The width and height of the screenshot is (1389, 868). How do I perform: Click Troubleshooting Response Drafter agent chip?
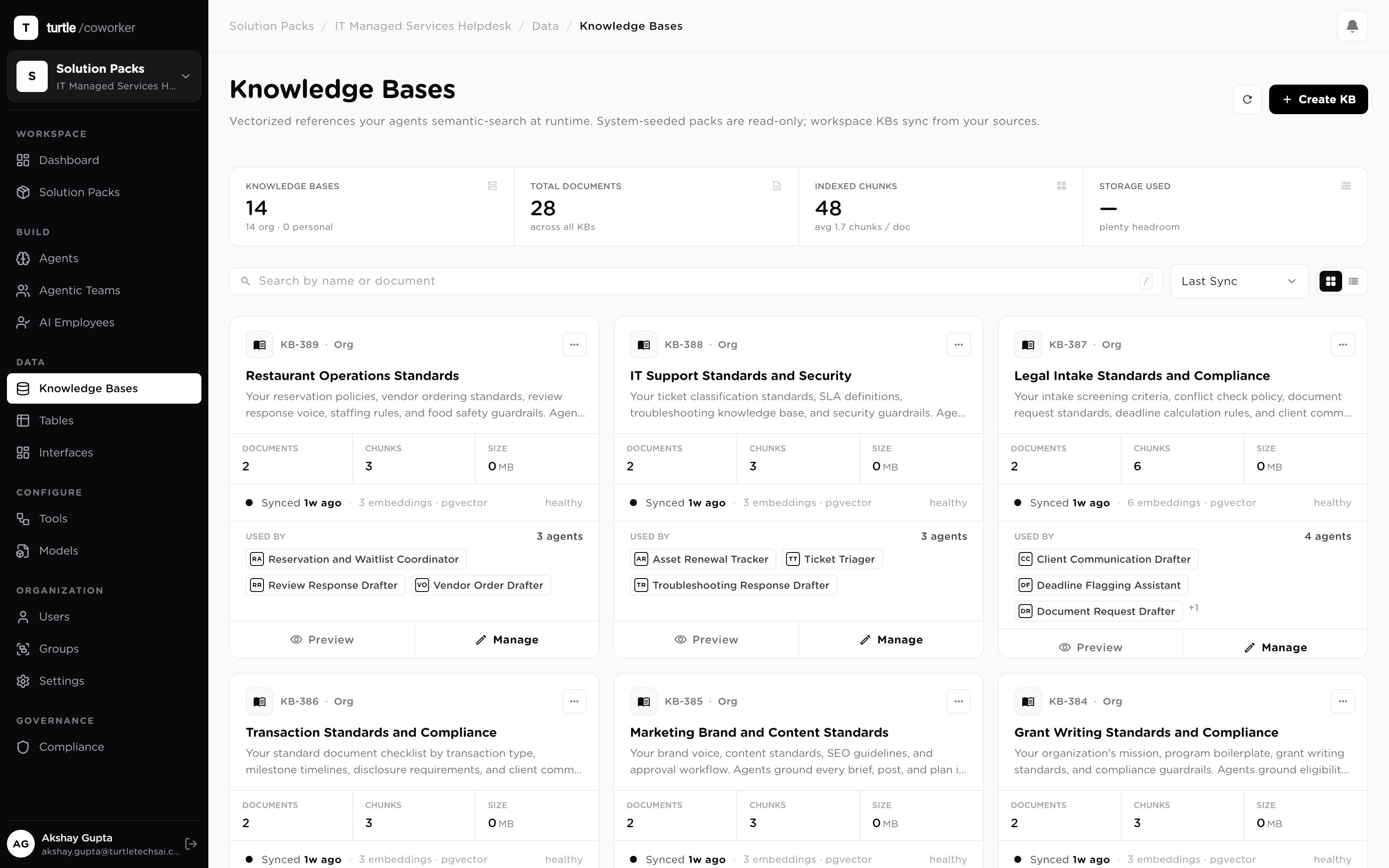(734, 585)
